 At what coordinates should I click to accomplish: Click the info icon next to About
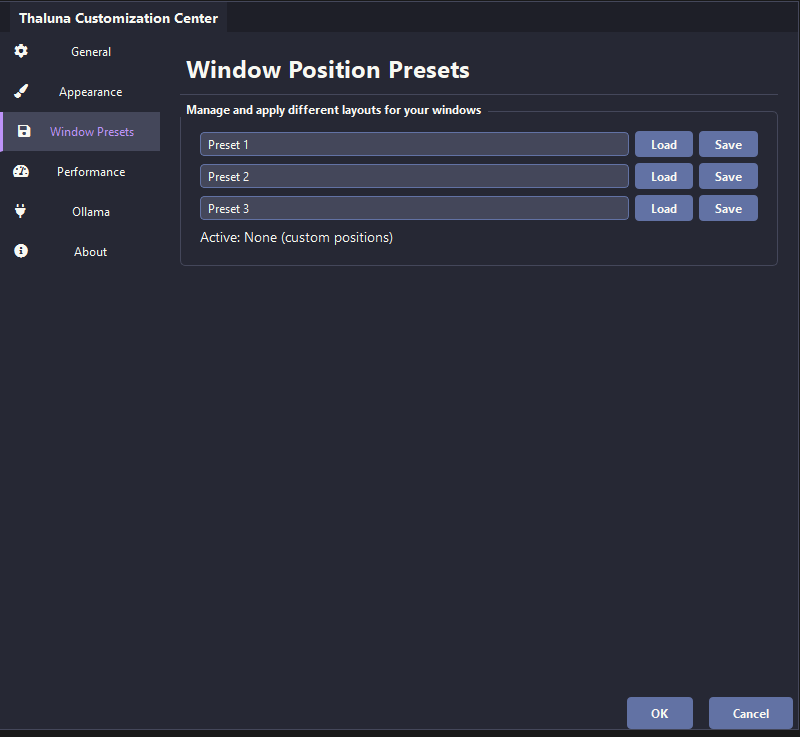[x=21, y=251]
